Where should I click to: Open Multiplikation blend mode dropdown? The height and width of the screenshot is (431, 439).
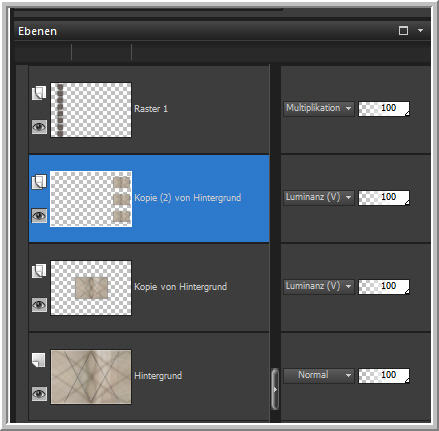click(318, 108)
